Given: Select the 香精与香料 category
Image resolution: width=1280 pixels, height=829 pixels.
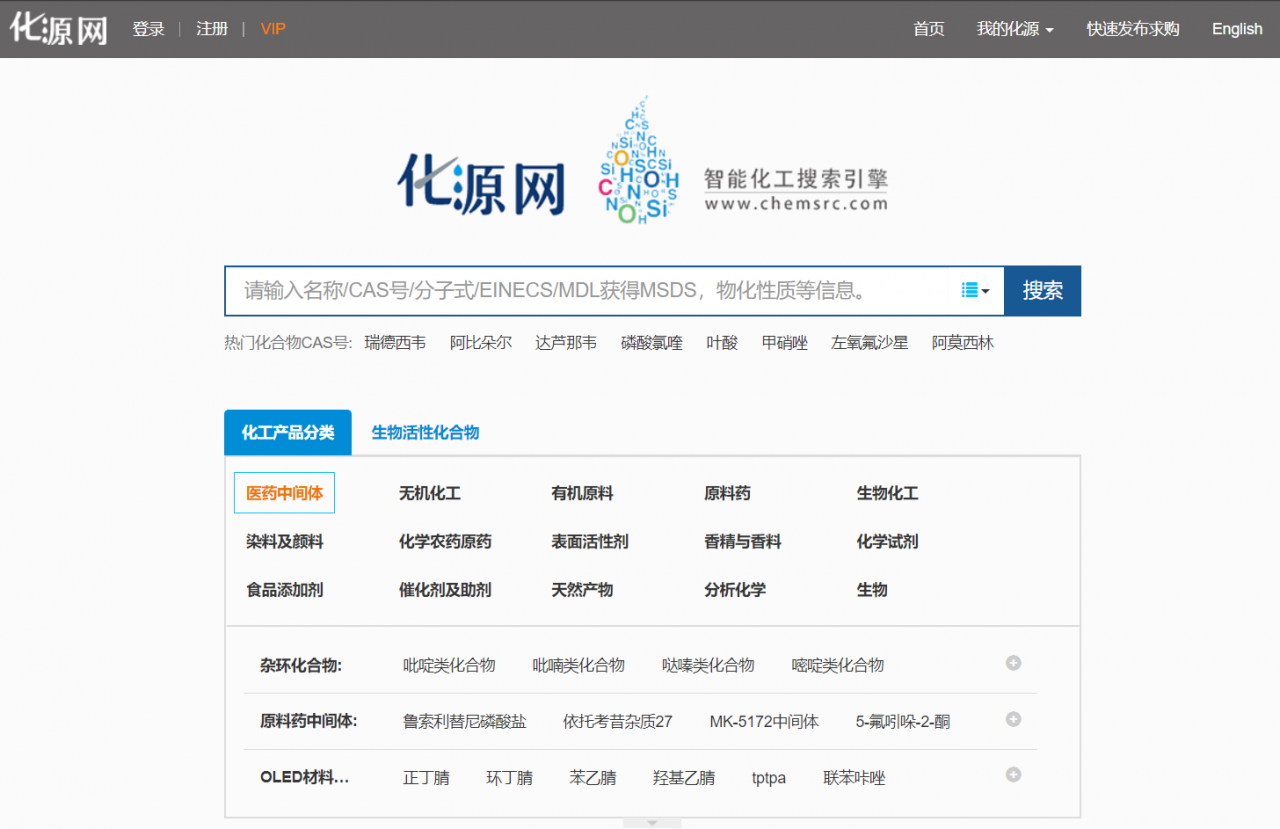Looking at the screenshot, I should (x=743, y=541).
